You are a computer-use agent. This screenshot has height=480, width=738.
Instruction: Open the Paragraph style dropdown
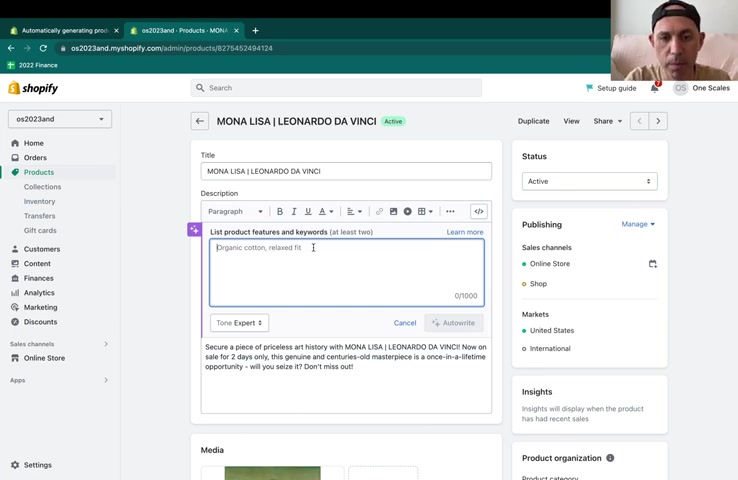click(x=235, y=212)
